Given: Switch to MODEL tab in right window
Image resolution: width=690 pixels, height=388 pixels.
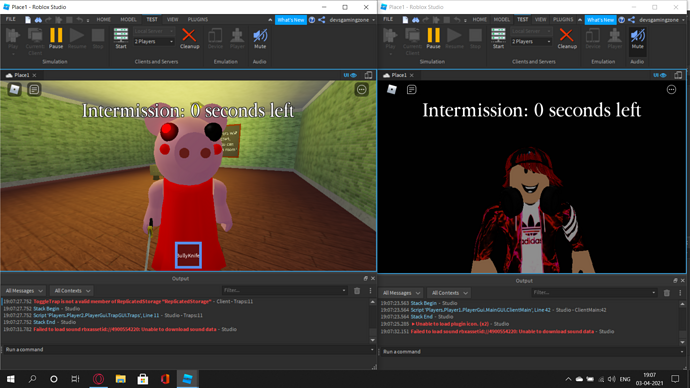Looking at the screenshot, I should (x=501, y=19).
